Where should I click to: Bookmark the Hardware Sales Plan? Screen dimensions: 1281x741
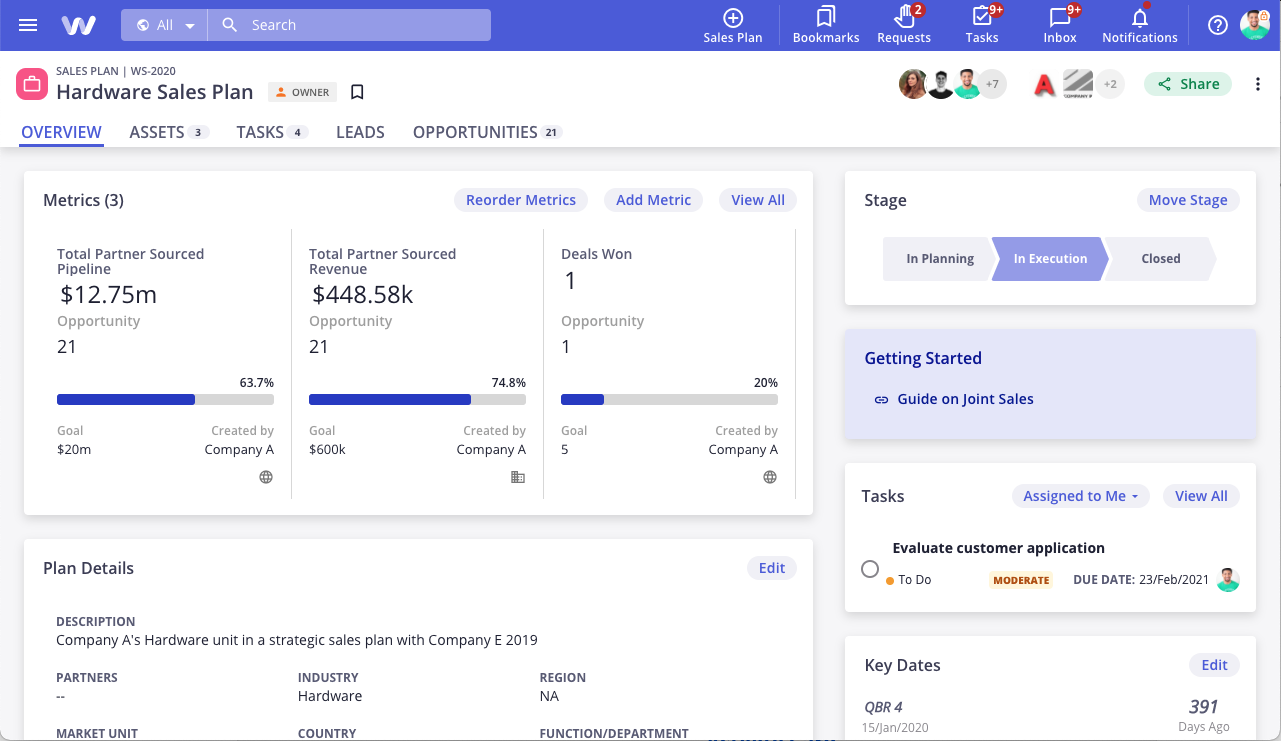coord(357,92)
